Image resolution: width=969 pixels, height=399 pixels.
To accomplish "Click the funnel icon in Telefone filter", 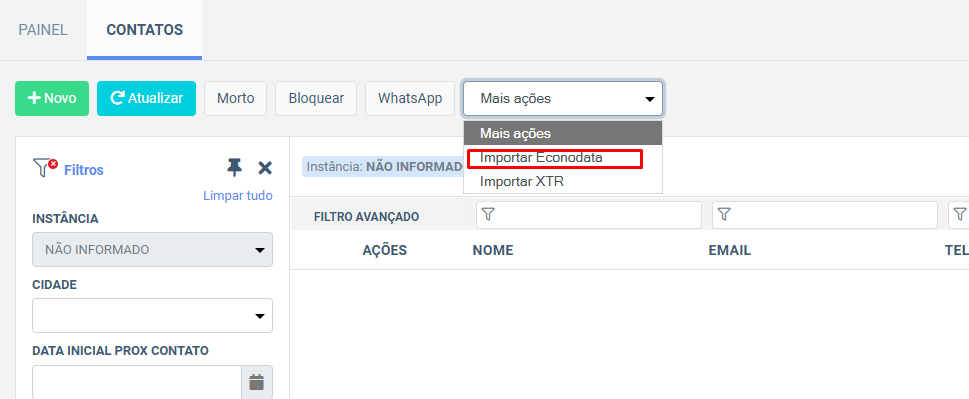I will [x=959, y=214].
